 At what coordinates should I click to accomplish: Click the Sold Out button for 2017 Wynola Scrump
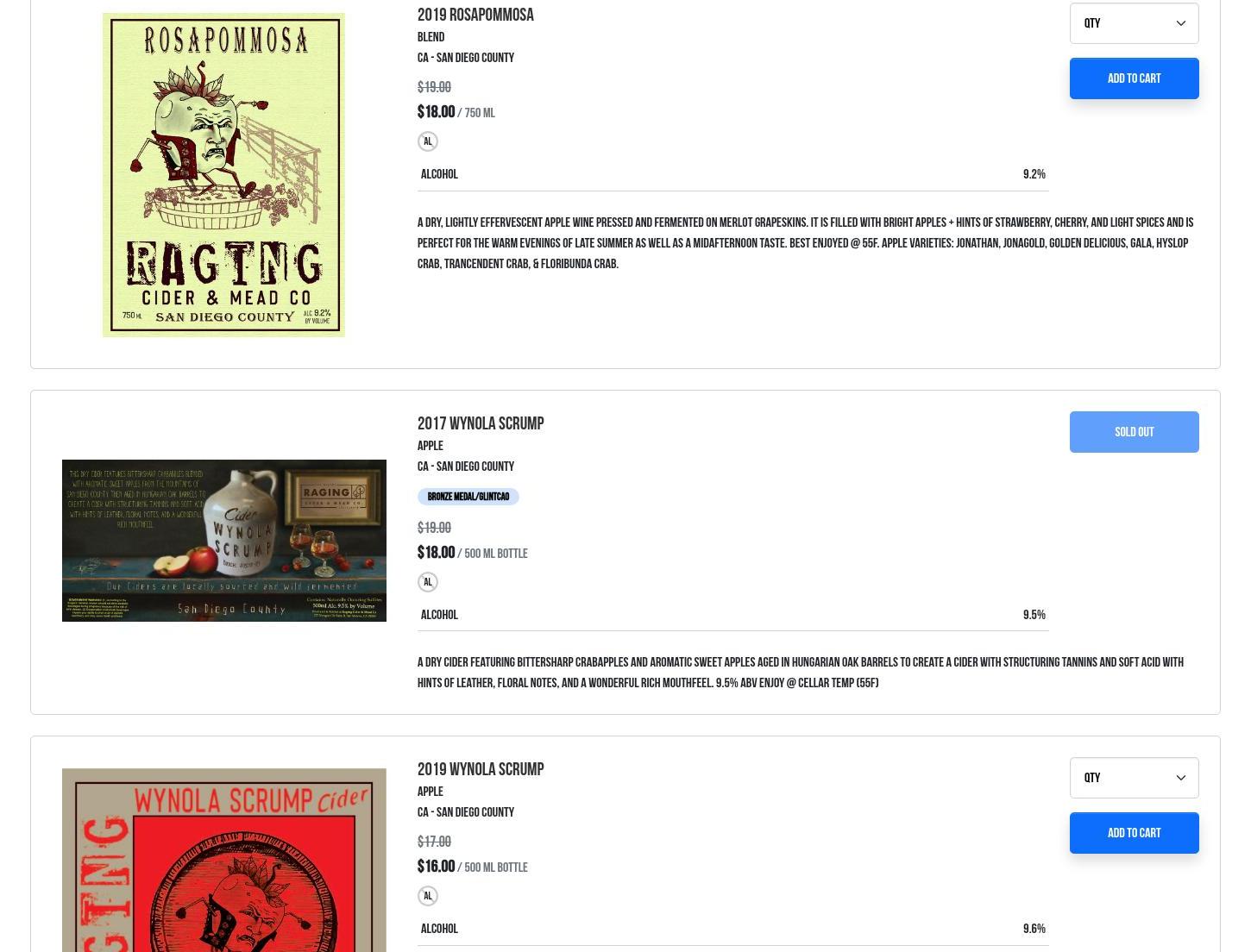(x=1134, y=432)
